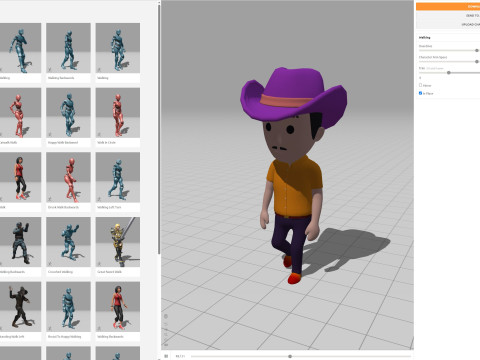480x360 pixels.
Task: Enable the Mirror checkbox
Action: pyautogui.click(x=420, y=85)
